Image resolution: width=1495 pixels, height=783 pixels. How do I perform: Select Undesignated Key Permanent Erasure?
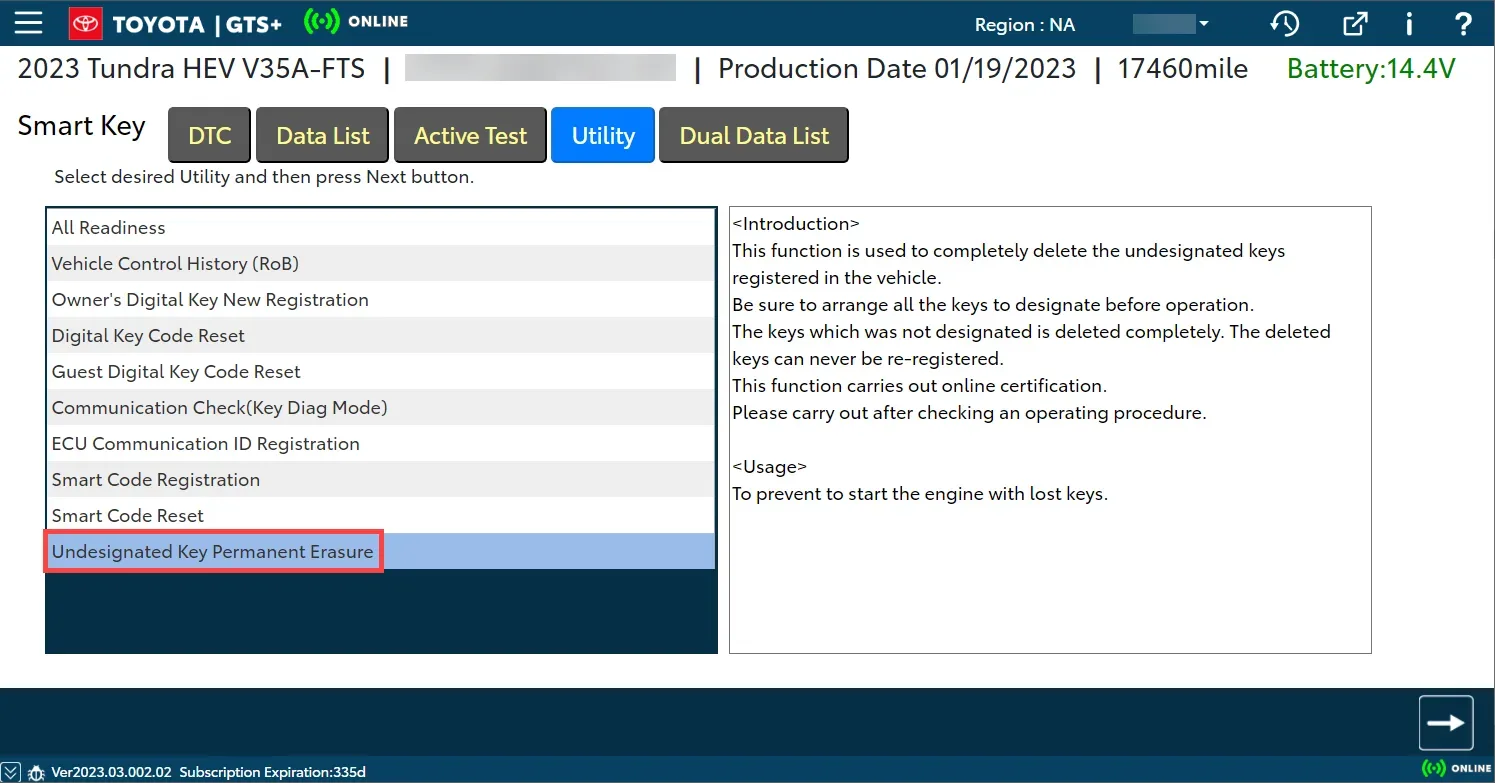click(381, 552)
